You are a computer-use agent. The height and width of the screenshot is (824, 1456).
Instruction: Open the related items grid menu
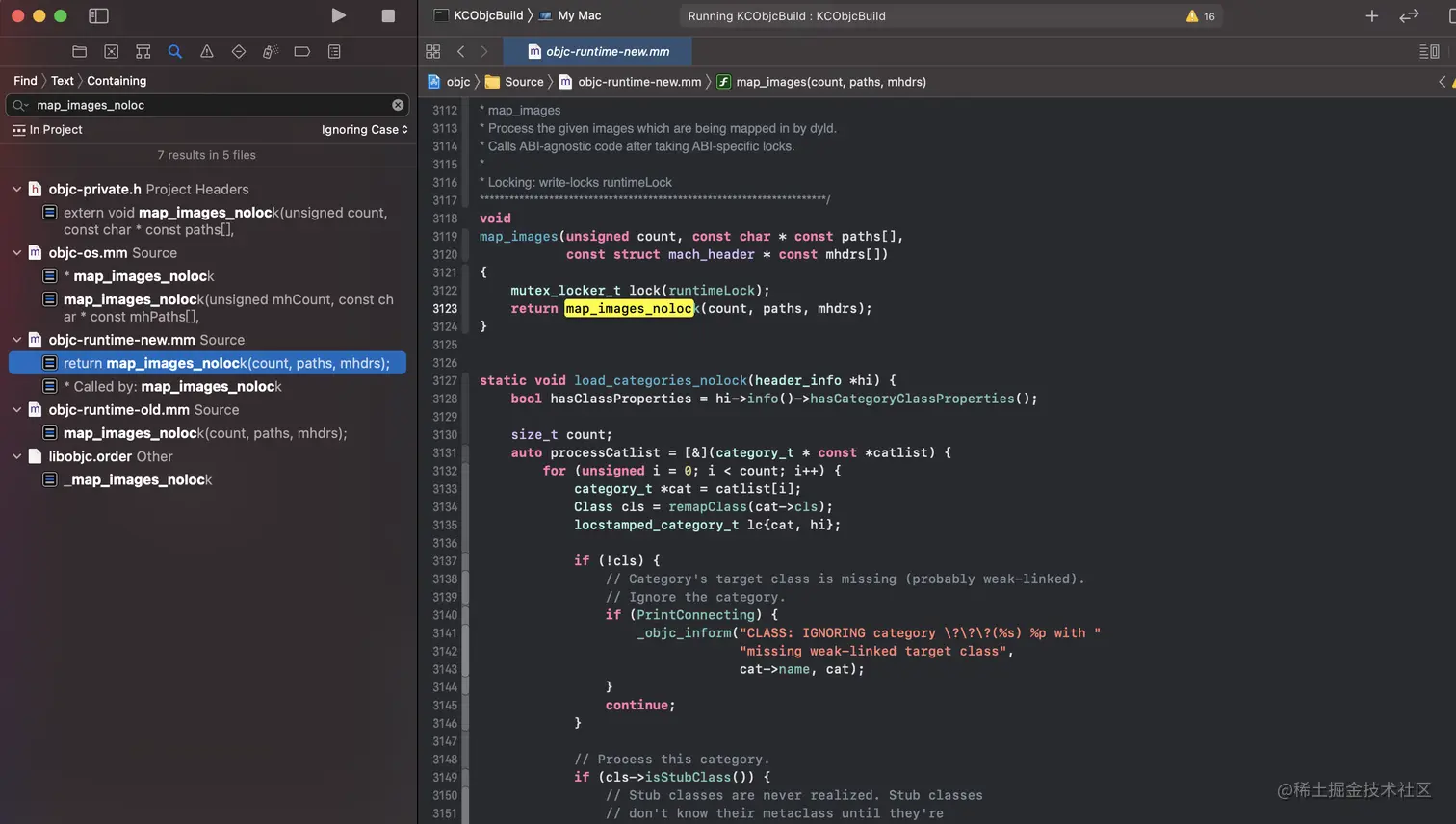[x=432, y=51]
